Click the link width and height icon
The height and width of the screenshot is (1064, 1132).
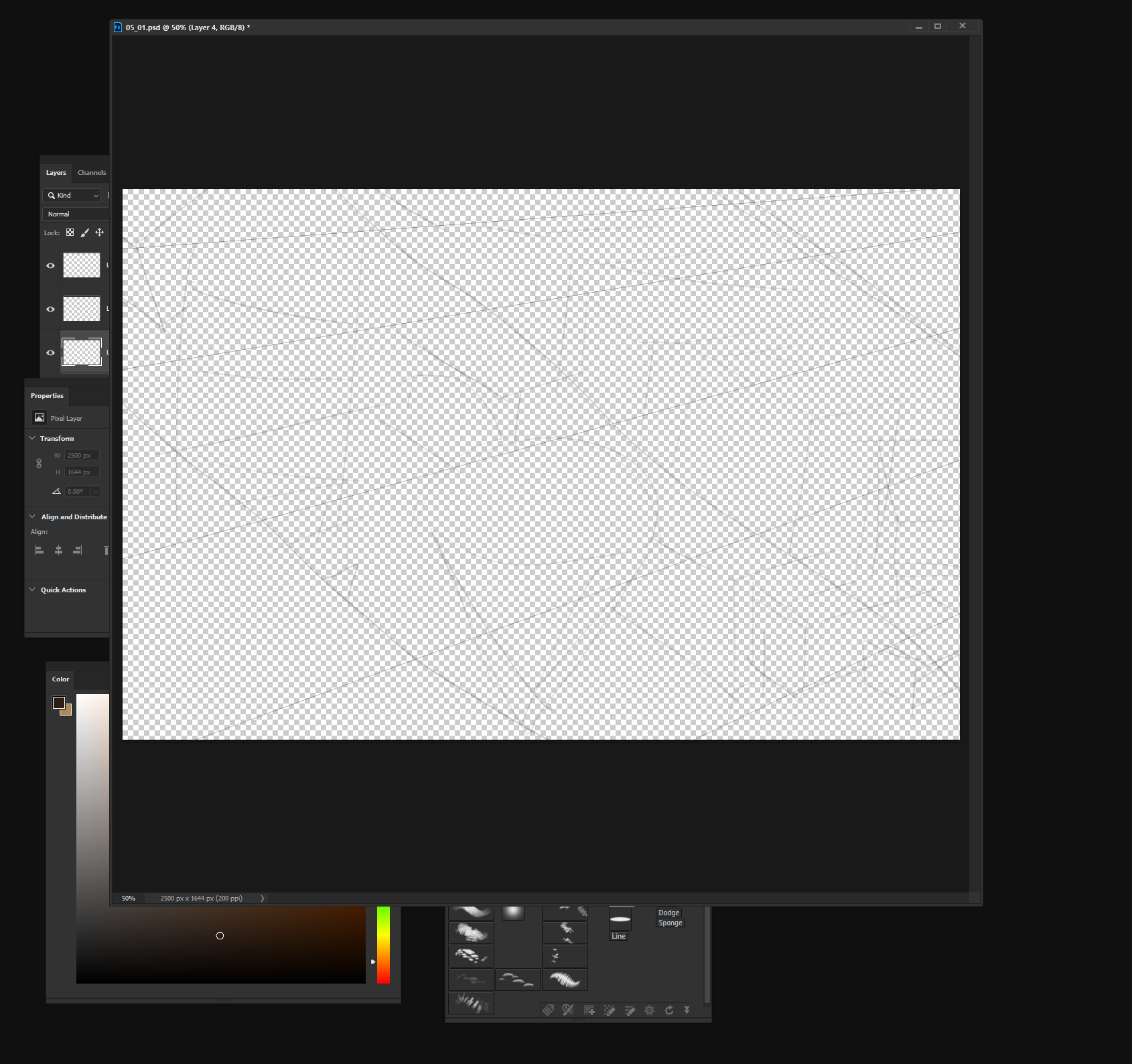[38, 463]
